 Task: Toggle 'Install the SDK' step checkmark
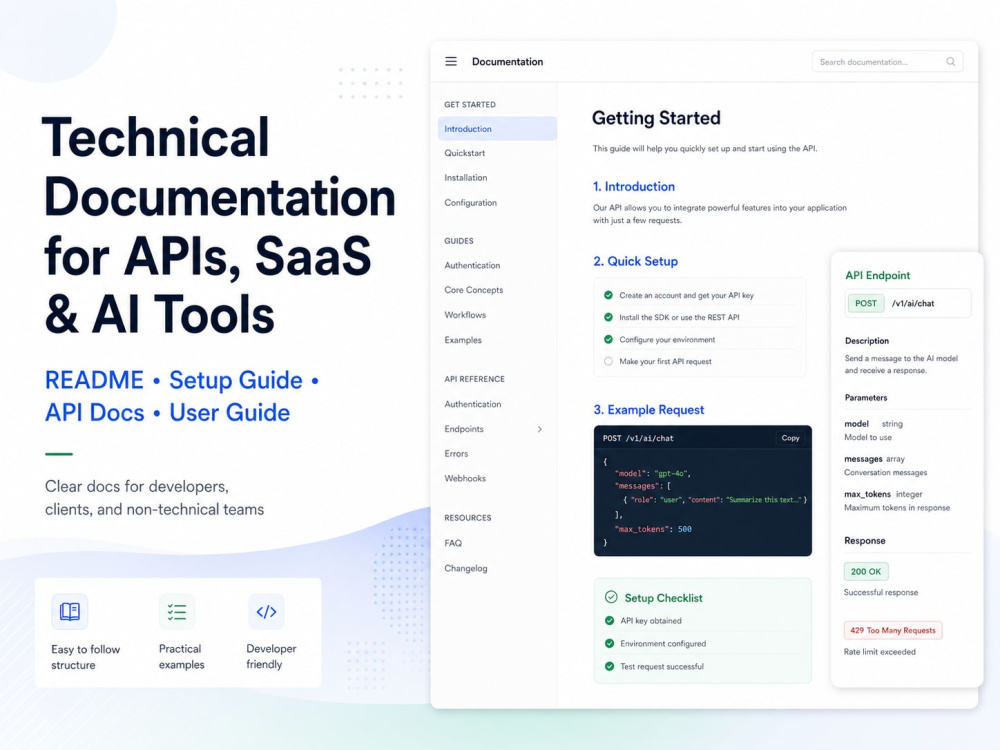click(x=608, y=317)
